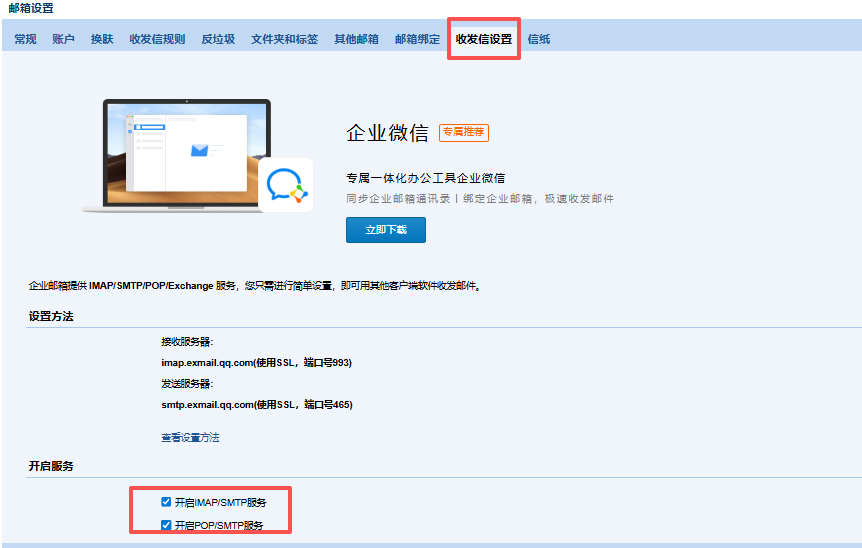Click the 企业微信 heading title
The width and height of the screenshot is (862, 548).
(387, 133)
